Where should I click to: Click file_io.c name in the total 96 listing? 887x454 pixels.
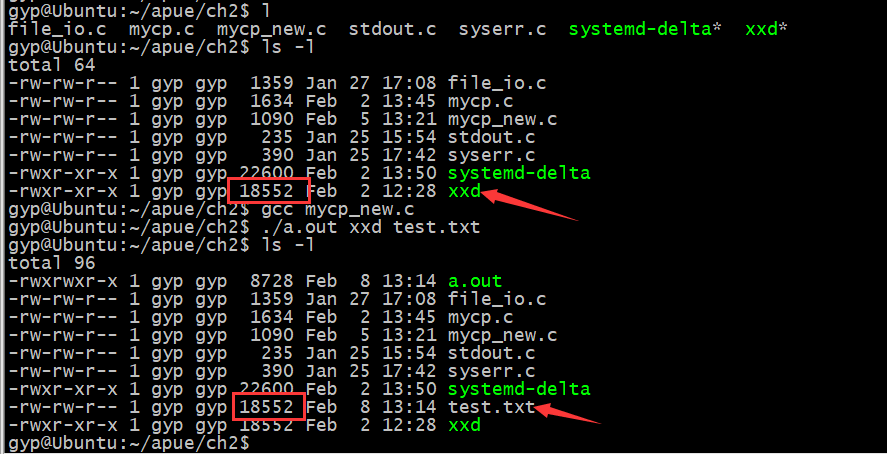click(x=497, y=299)
